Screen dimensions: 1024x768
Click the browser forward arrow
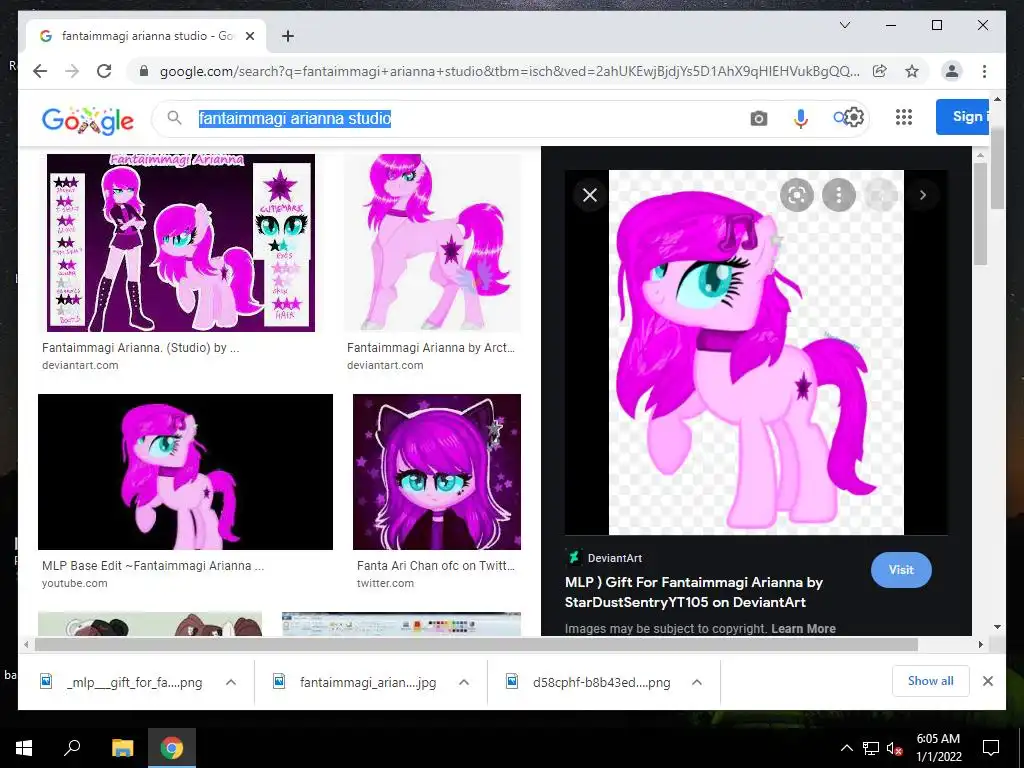coord(72,71)
